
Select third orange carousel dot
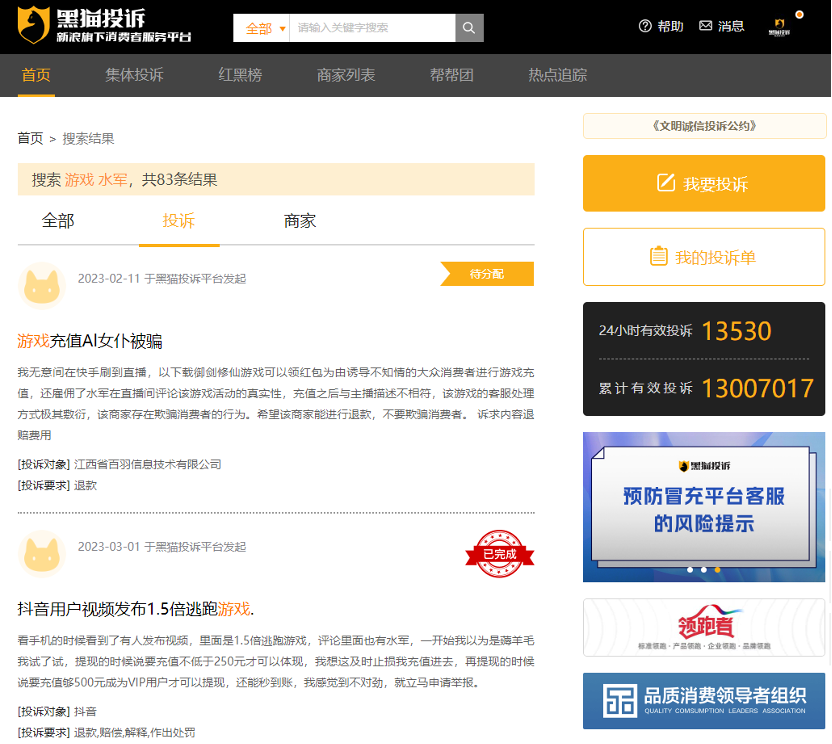coord(717,569)
